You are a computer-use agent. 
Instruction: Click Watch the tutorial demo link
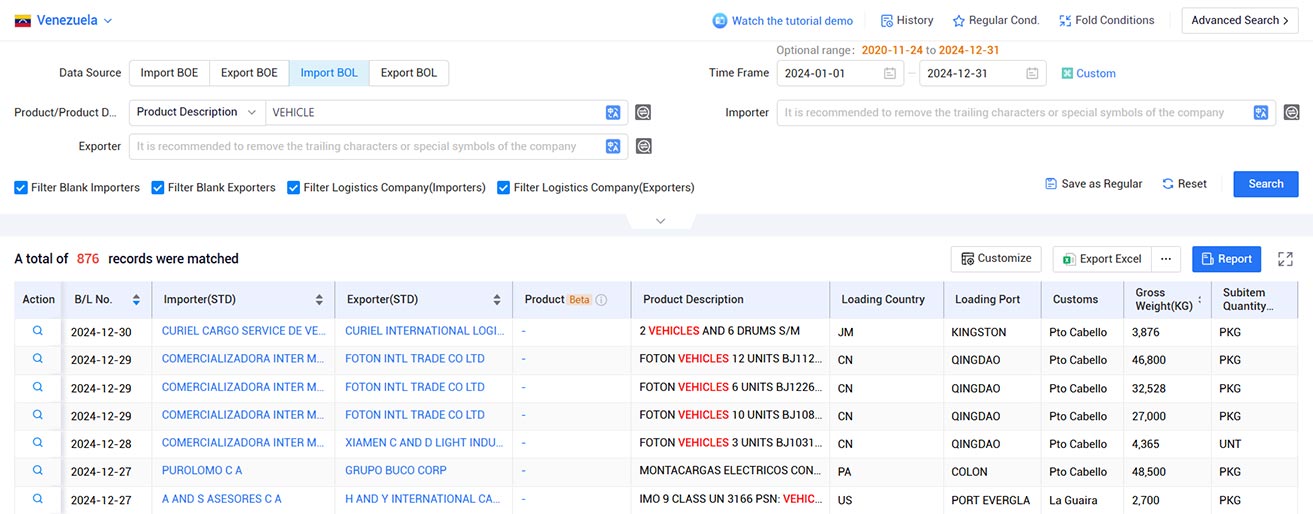tap(783, 20)
